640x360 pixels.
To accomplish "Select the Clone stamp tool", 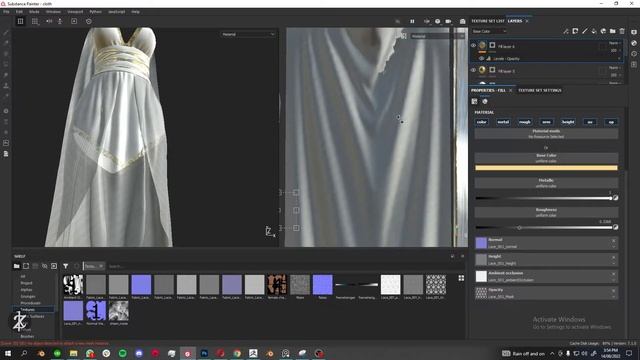I will [x=6, y=85].
